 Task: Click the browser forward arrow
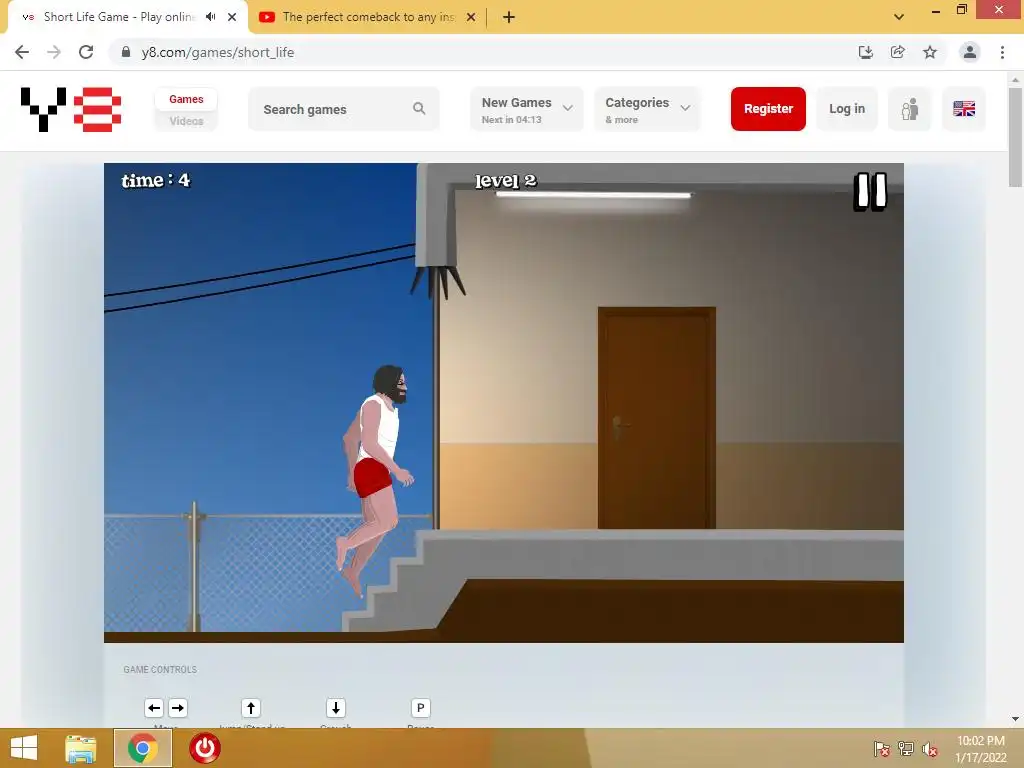point(54,52)
